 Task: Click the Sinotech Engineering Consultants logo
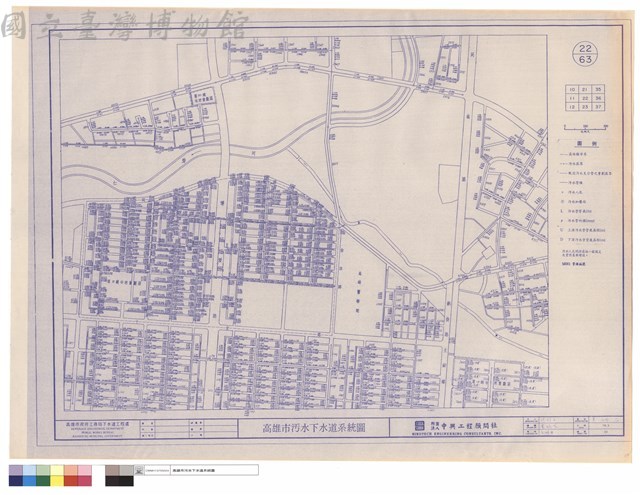pos(417,426)
